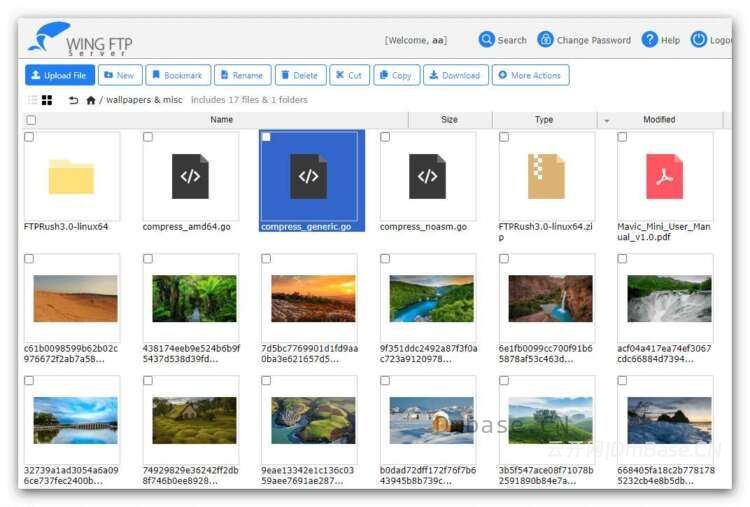Image resolution: width=750 pixels, height=507 pixels.
Task: Click the sort arrow beside Modified
Action: click(x=607, y=121)
